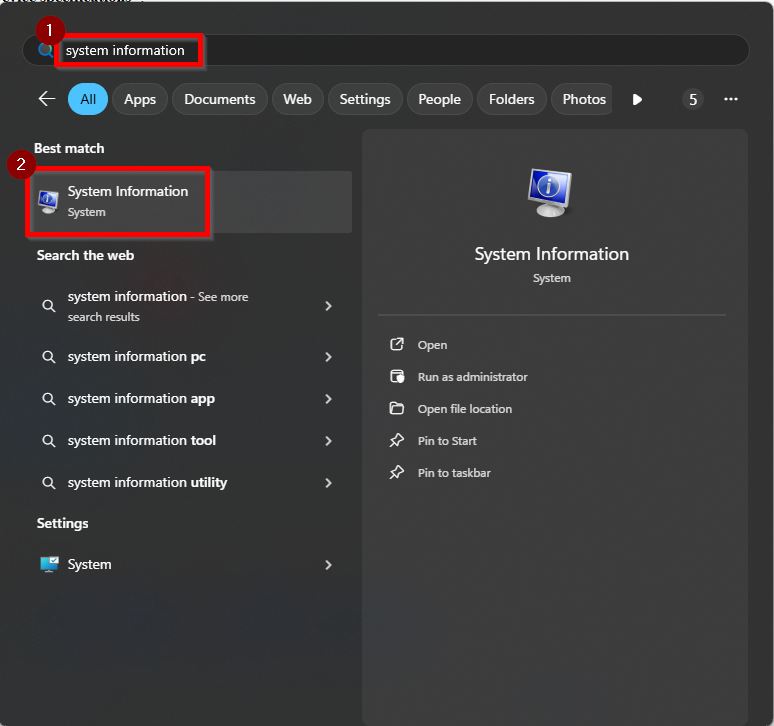Select the Photos filter tab
774x726 pixels.
tap(584, 99)
